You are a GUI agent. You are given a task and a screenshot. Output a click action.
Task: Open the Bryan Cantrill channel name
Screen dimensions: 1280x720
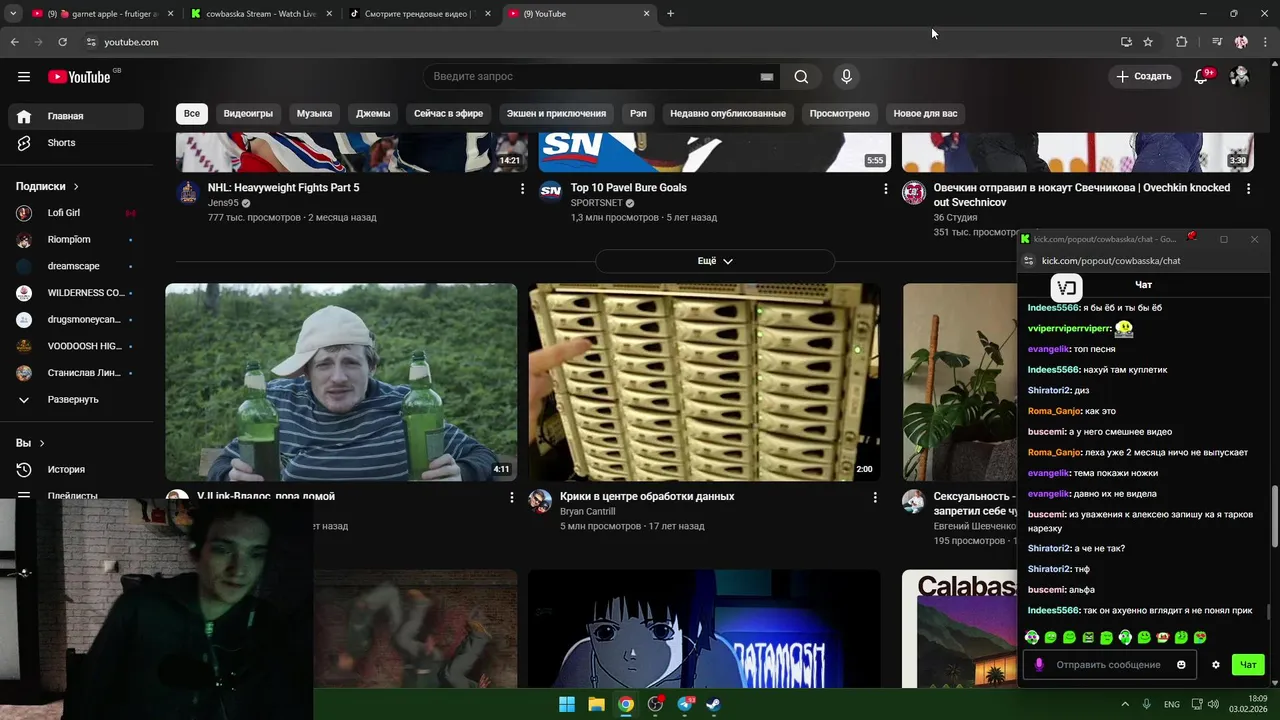click(587, 511)
